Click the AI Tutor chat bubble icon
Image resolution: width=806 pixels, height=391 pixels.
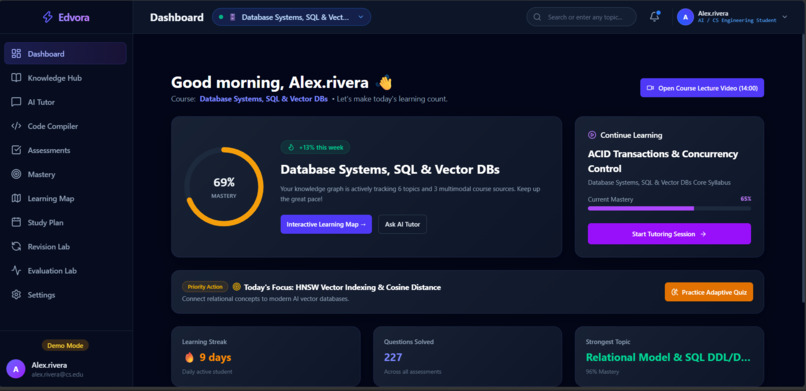pos(16,102)
